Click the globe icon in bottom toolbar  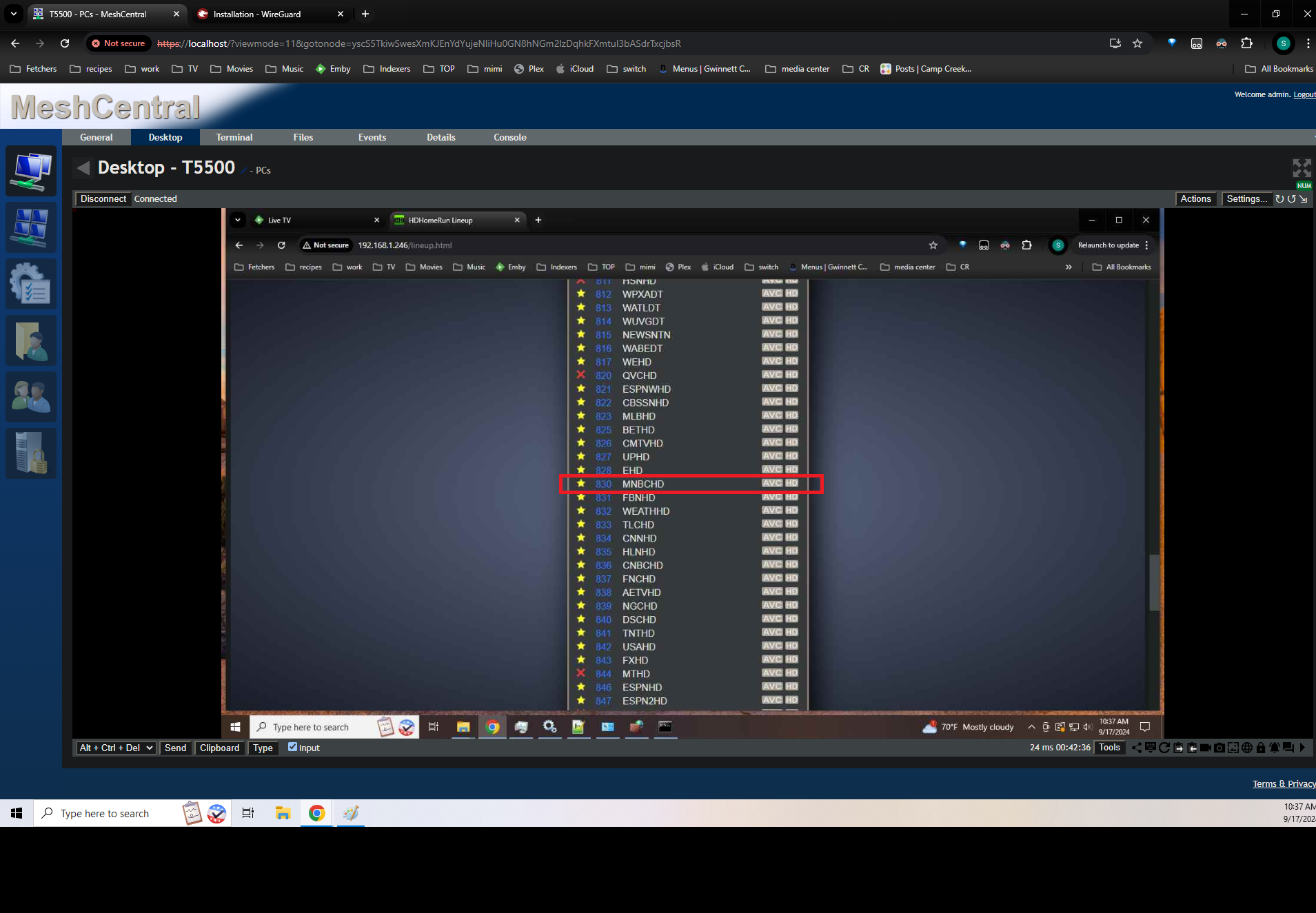[1246, 748]
